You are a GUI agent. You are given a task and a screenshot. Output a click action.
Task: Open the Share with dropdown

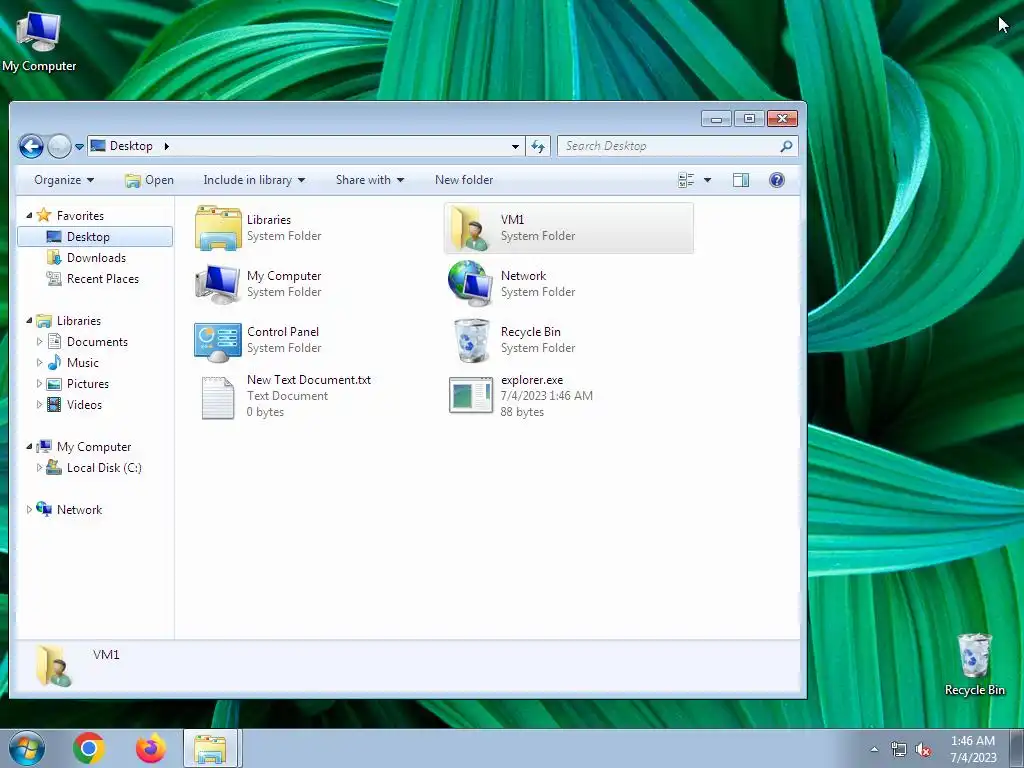370,180
